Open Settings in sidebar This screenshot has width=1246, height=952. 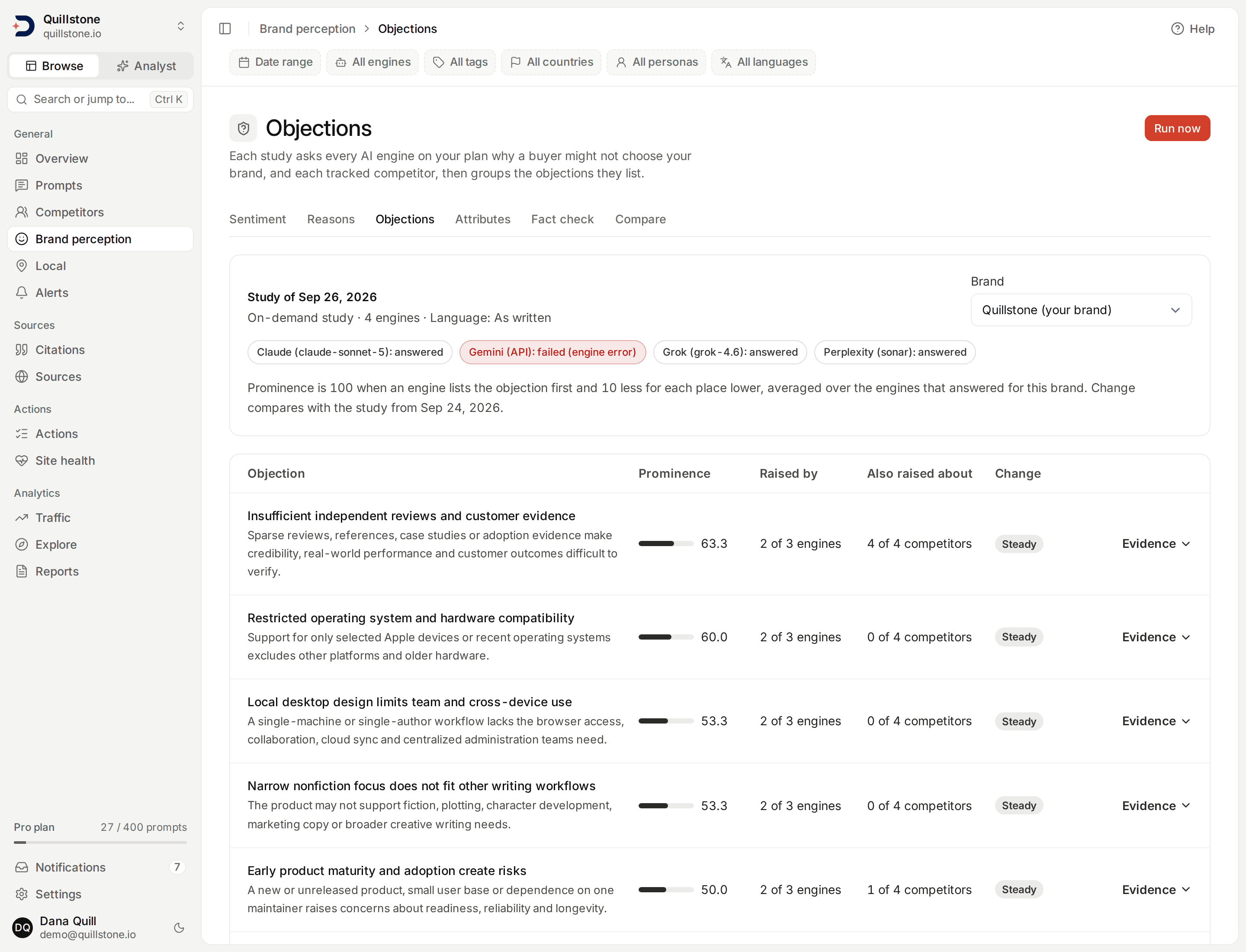pyautogui.click(x=100, y=894)
